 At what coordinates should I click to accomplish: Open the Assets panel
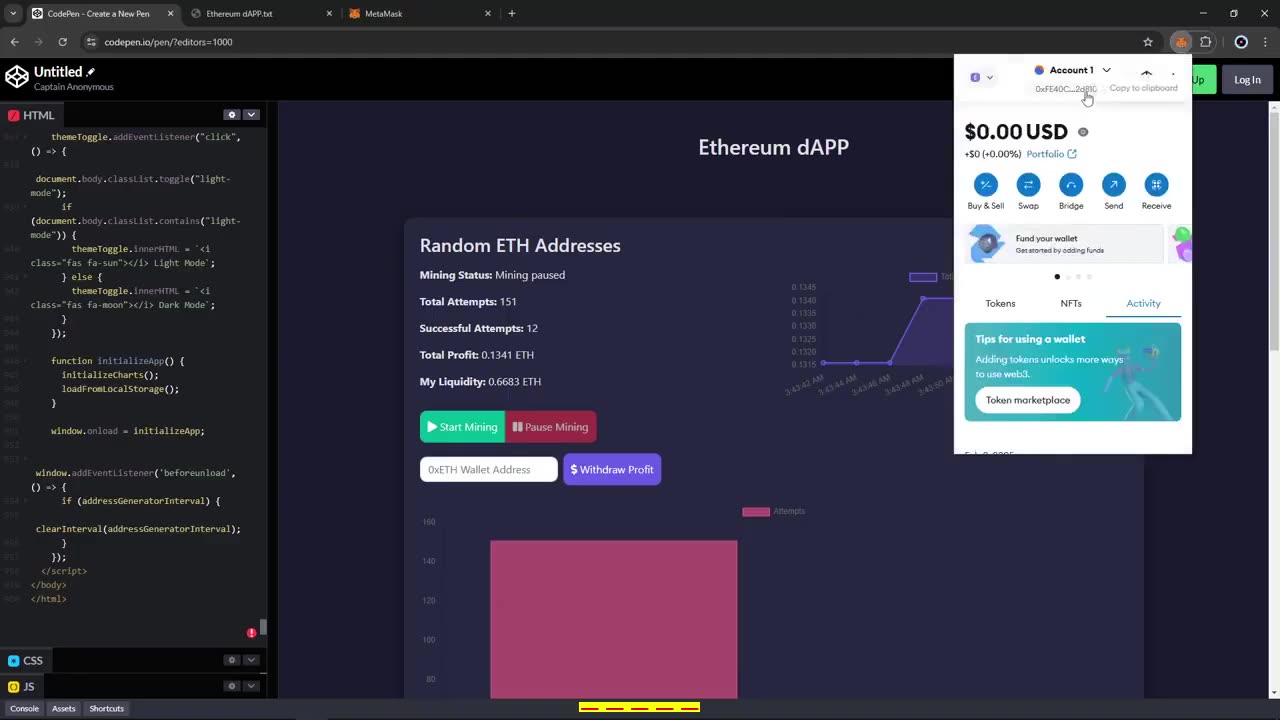(x=63, y=709)
